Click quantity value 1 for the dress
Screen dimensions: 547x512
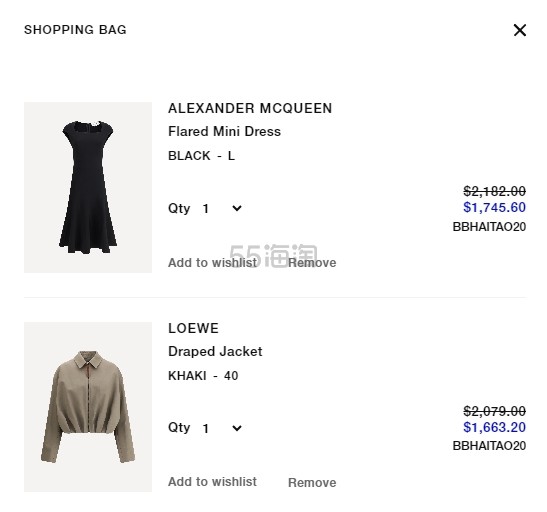[x=205, y=209]
